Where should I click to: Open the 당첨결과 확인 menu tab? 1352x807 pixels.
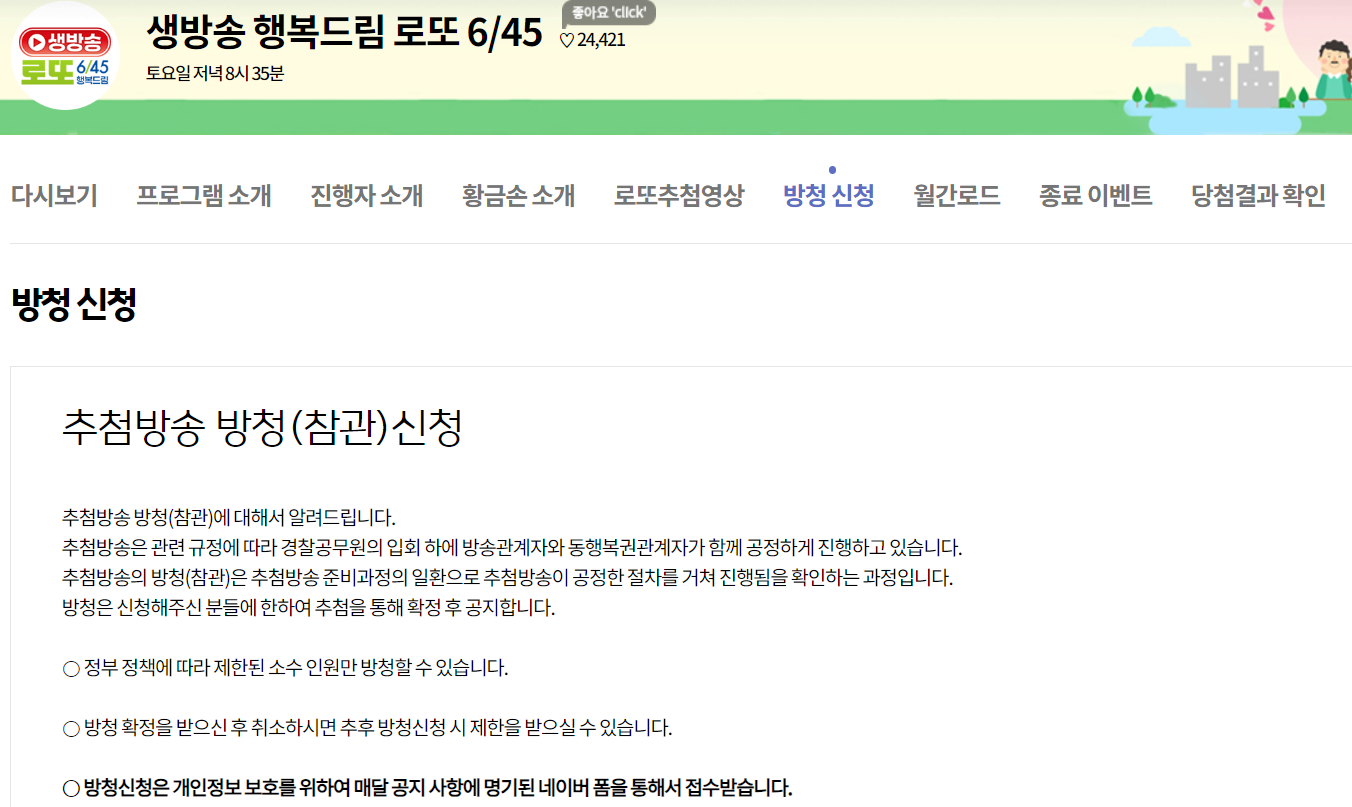tap(1259, 195)
